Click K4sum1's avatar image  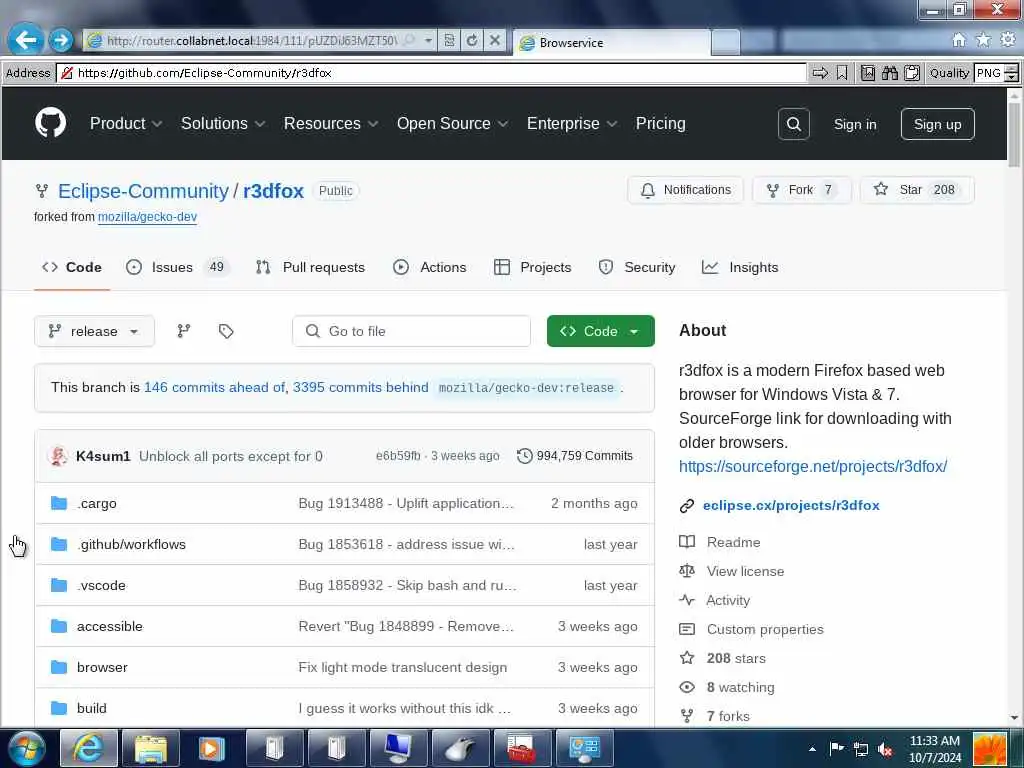click(58, 456)
